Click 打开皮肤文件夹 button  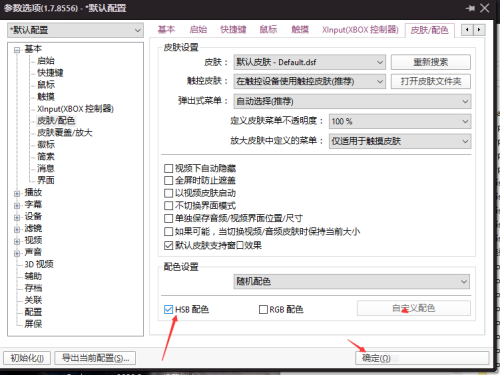click(x=431, y=81)
